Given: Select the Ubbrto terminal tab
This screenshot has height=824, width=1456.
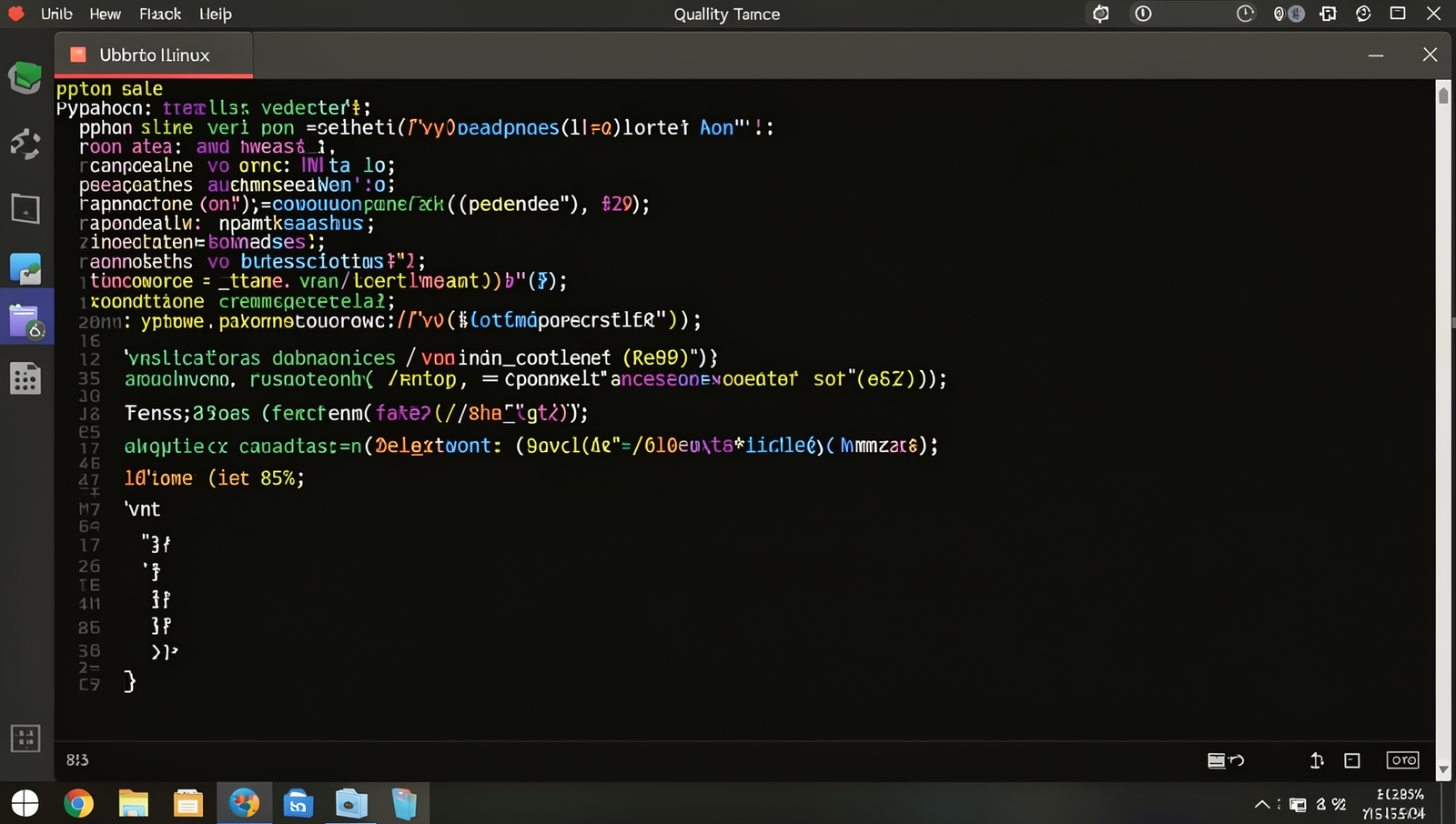Looking at the screenshot, I should click(153, 55).
